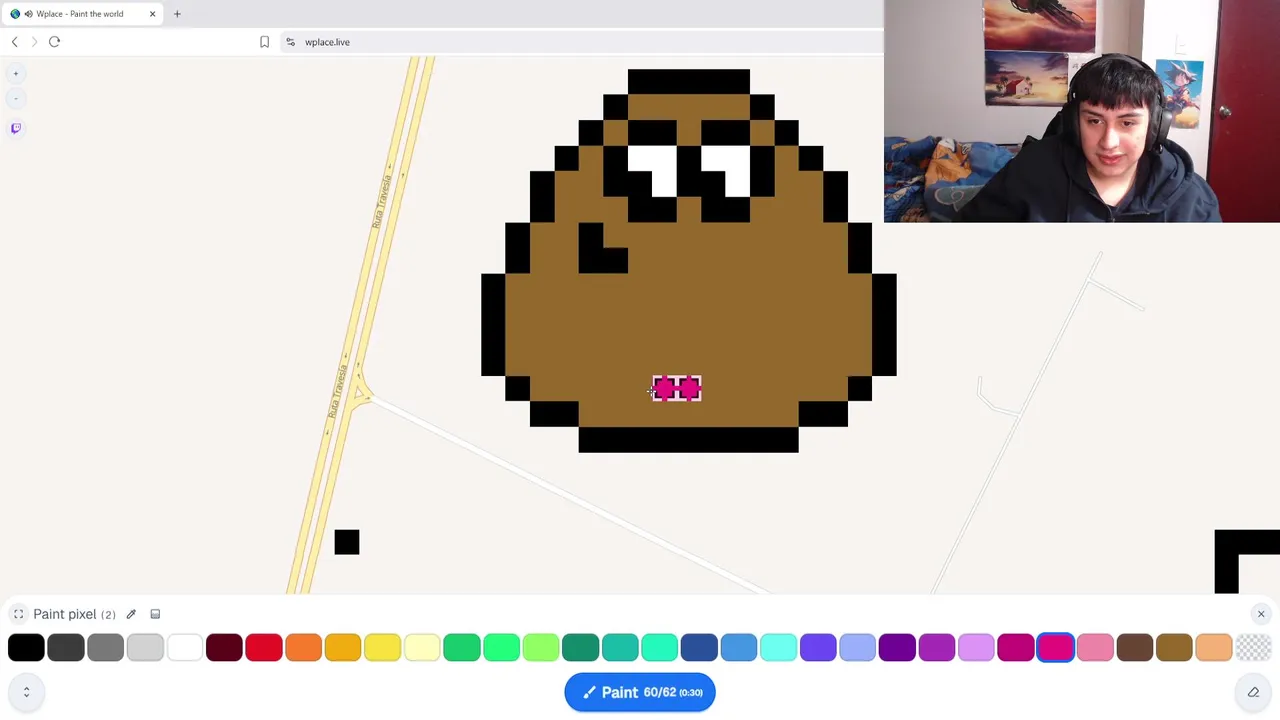Select the pale yellow color swatch

click(x=422, y=648)
